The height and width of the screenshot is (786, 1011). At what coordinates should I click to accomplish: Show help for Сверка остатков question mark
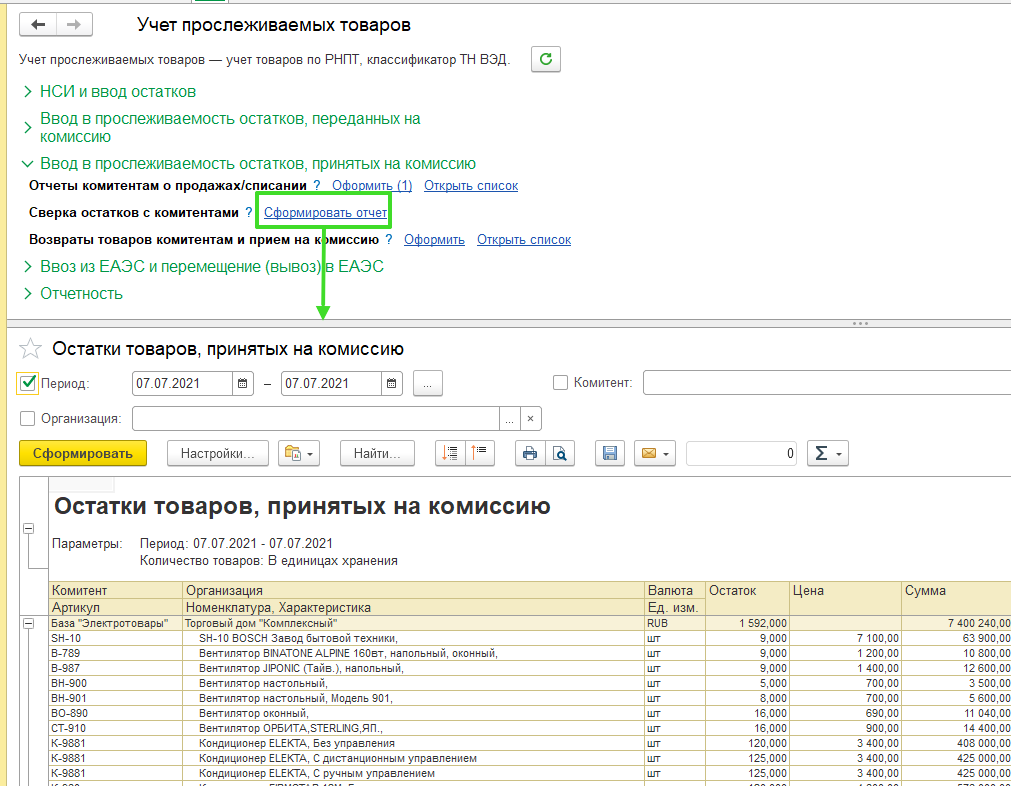249,213
